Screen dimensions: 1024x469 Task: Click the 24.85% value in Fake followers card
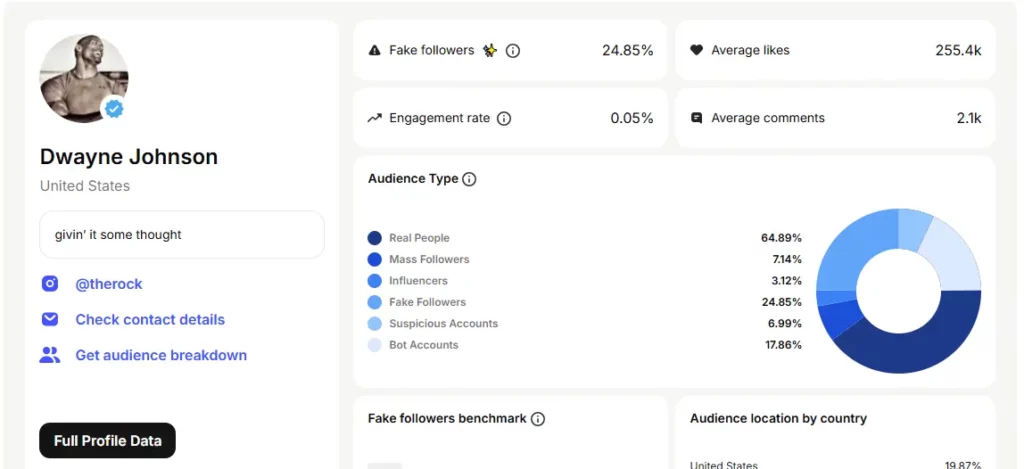628,50
